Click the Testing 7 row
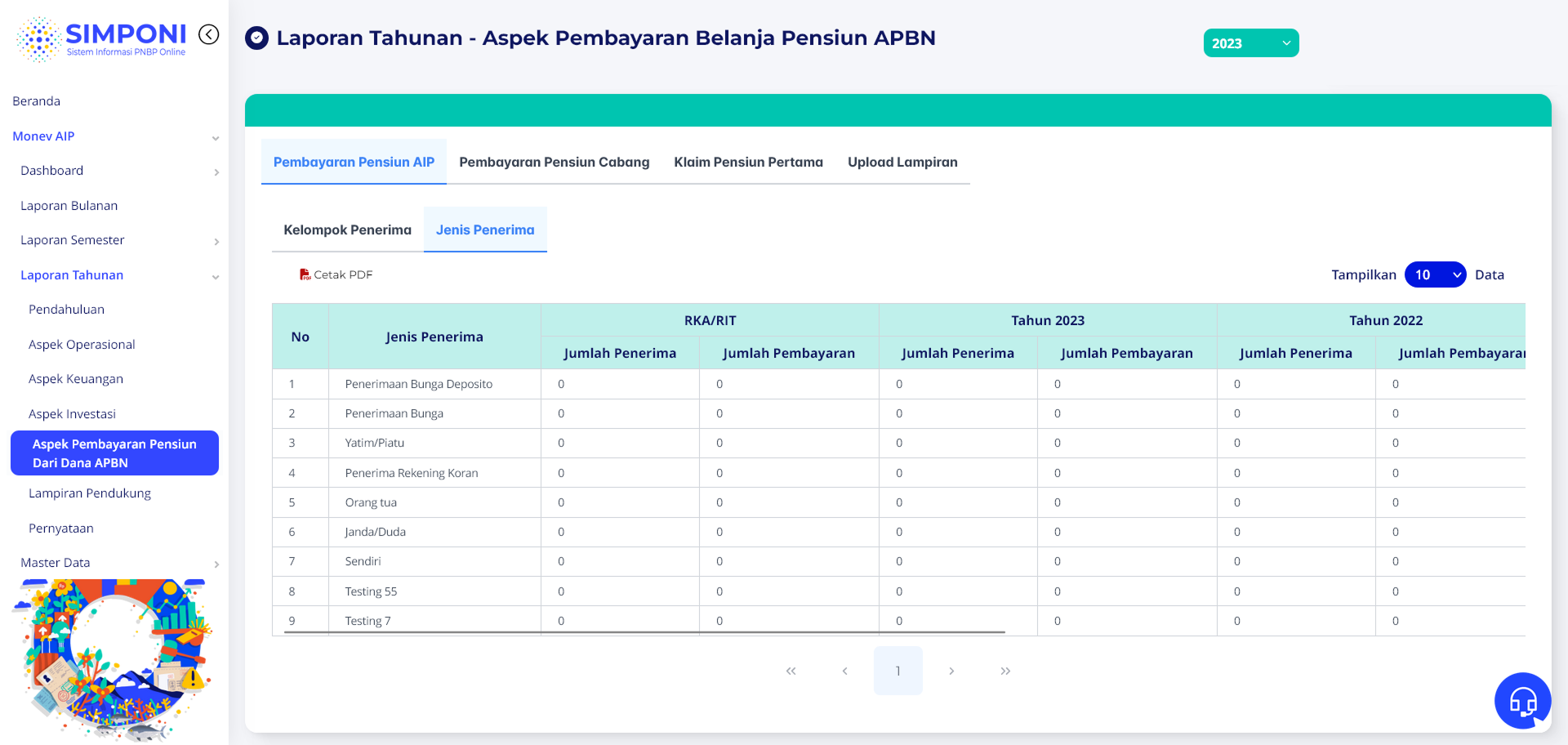This screenshot has height=745, width=1568. [x=898, y=621]
